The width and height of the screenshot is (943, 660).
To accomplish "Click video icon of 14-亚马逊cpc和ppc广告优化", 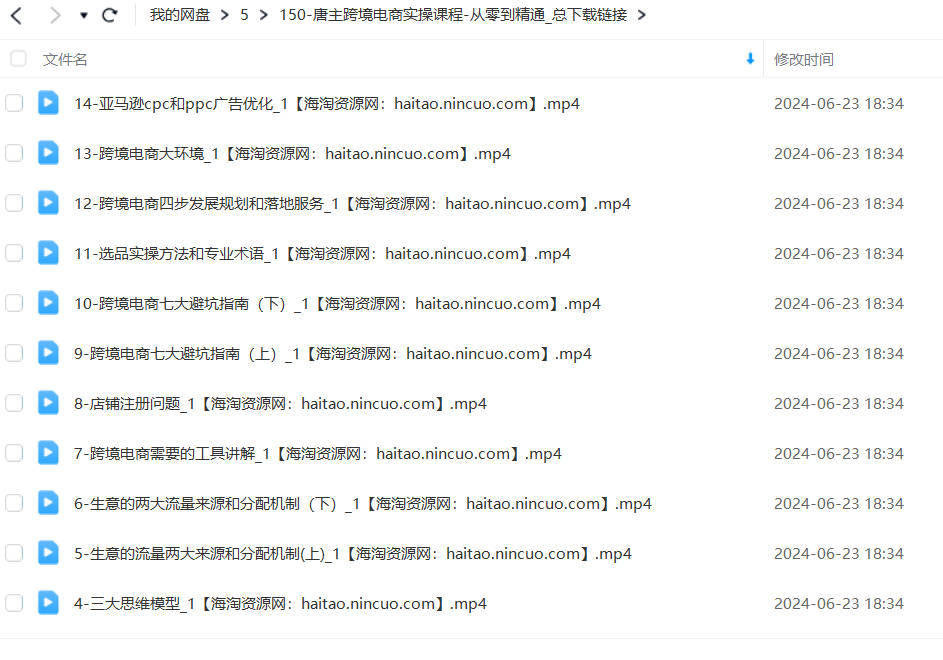I will pyautogui.click(x=48, y=103).
